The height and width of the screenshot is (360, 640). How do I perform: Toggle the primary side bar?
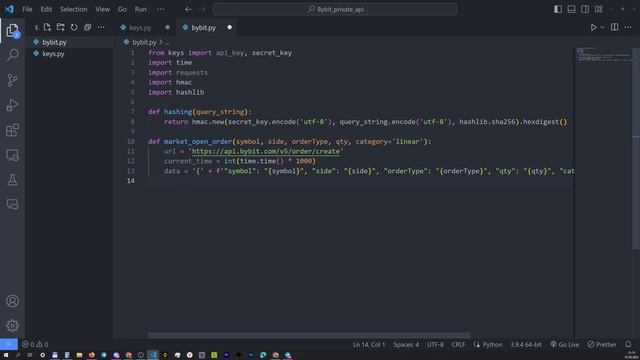tap(558, 9)
